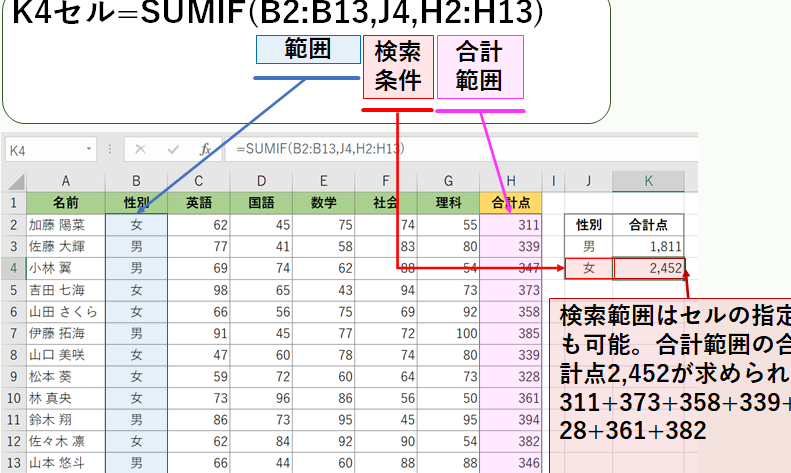Click the pink 合計範囲 label box
The width and height of the screenshot is (791, 473).
(479, 67)
